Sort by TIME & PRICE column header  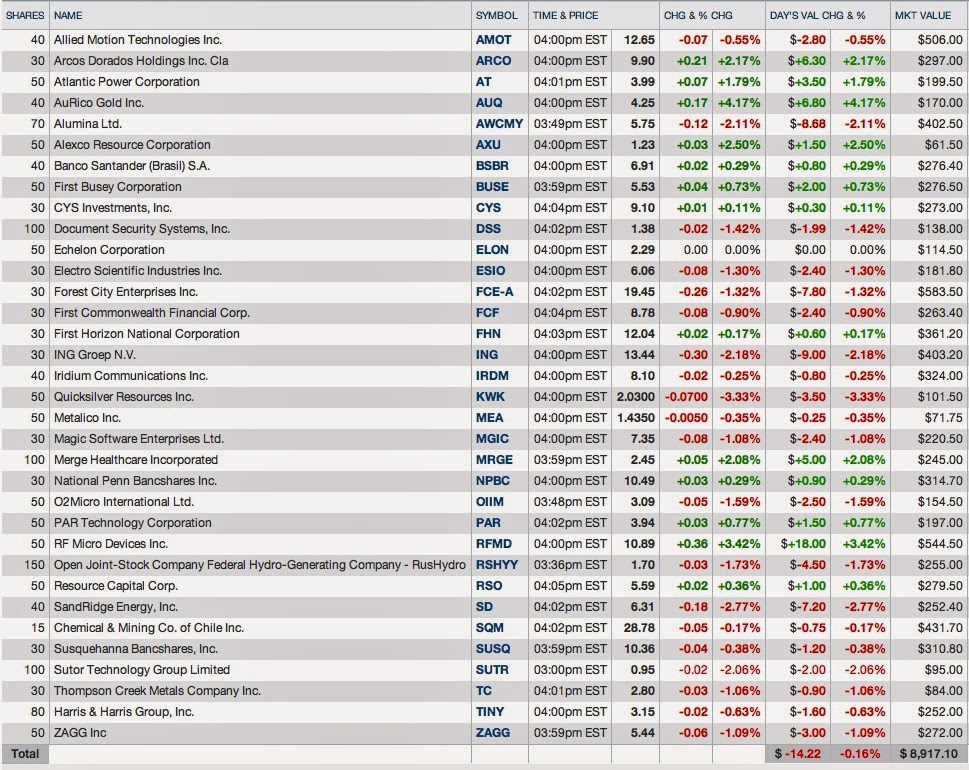565,15
